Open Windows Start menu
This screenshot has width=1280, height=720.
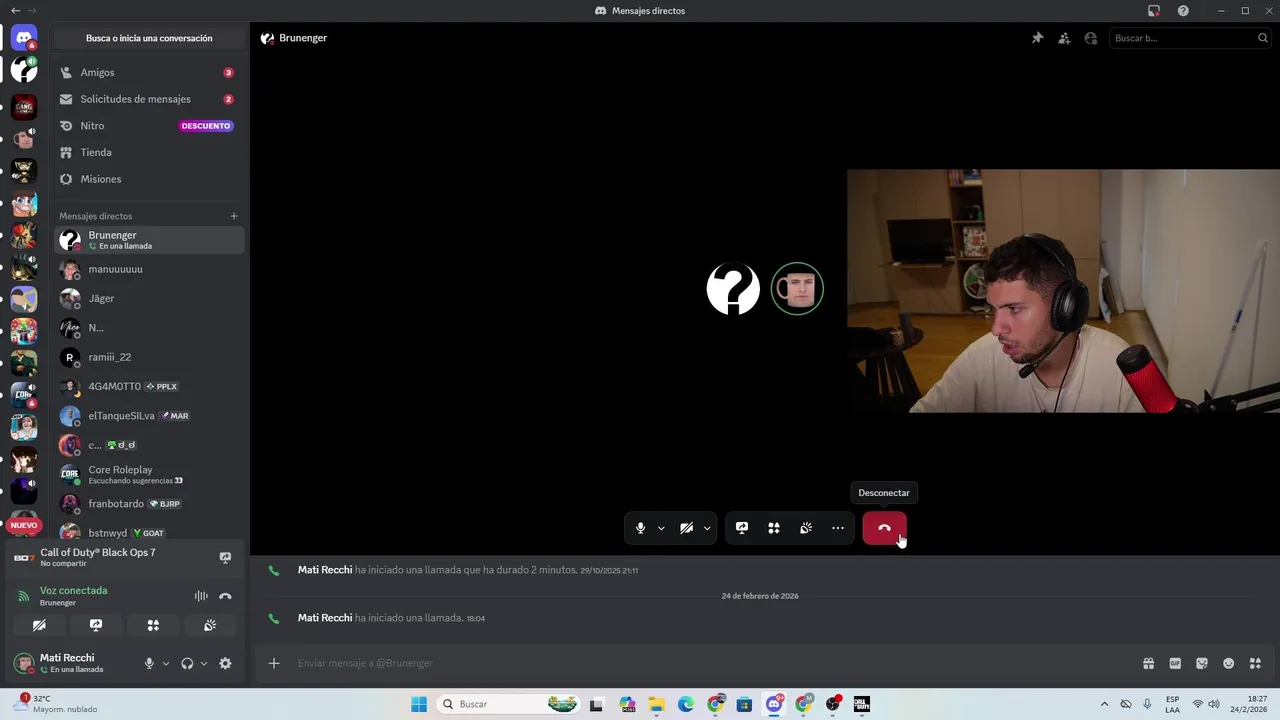pyautogui.click(x=419, y=704)
